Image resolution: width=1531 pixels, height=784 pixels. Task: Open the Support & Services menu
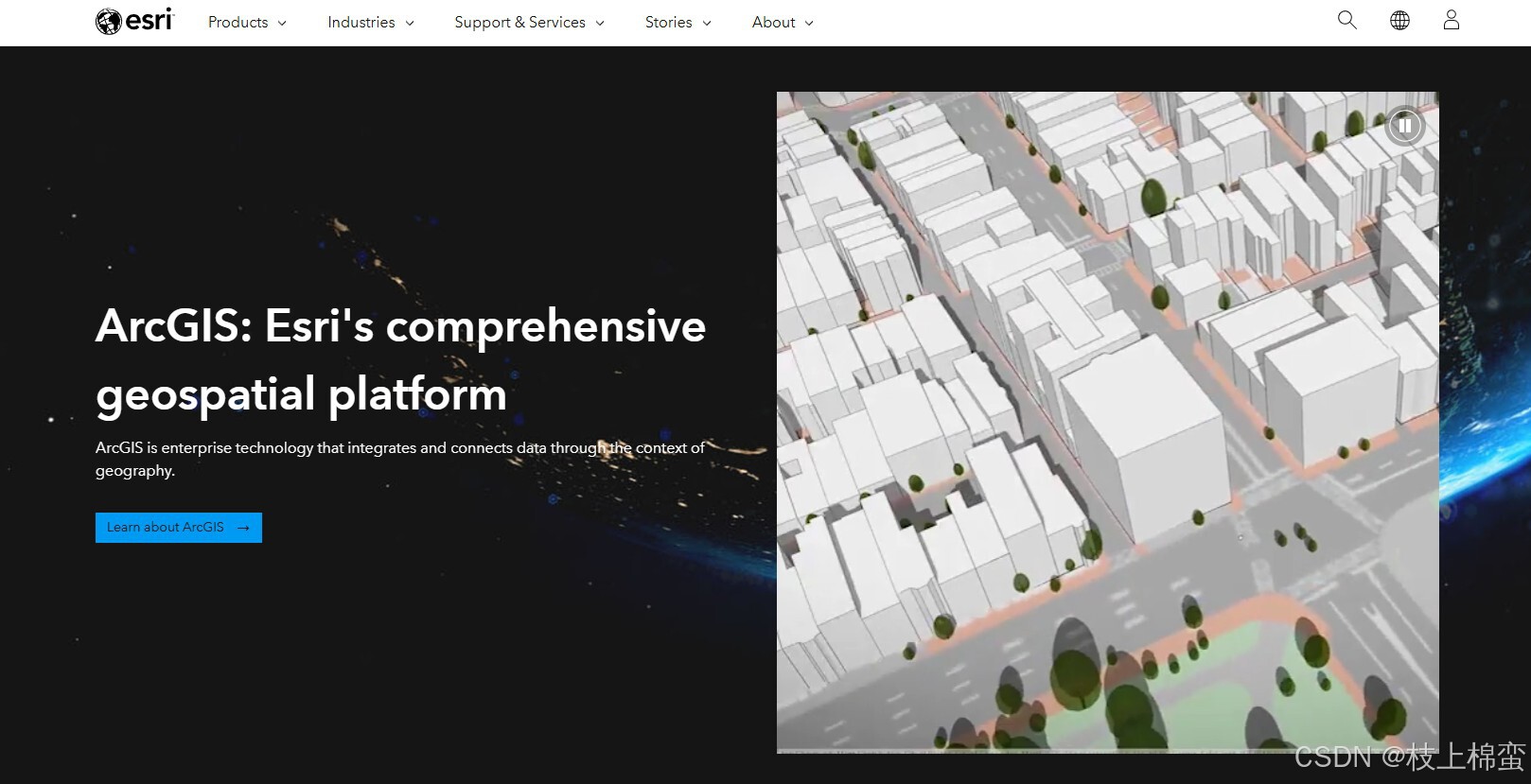(529, 22)
